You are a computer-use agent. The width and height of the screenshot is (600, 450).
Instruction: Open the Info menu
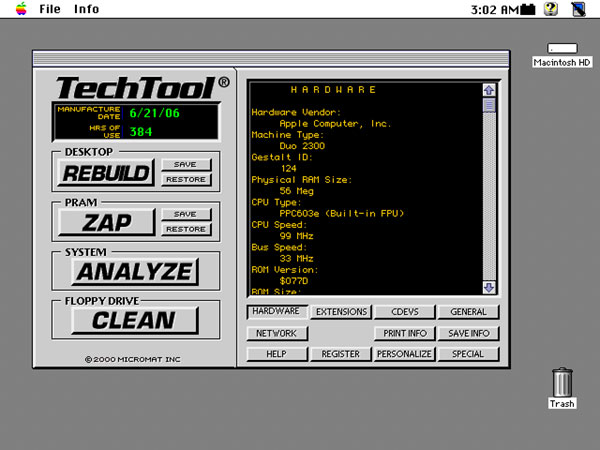[87, 9]
